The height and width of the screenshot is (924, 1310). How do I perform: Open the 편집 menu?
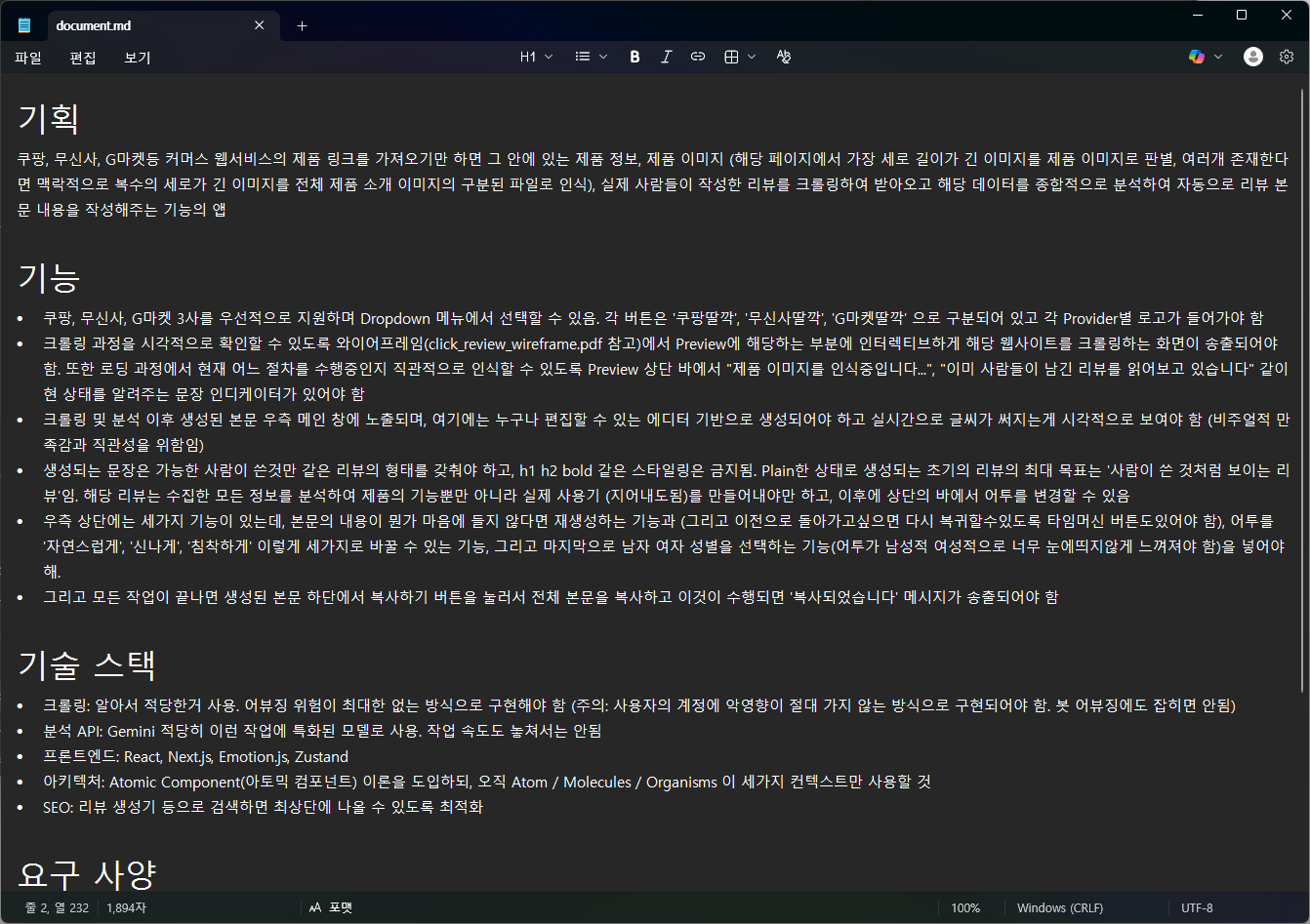83,58
